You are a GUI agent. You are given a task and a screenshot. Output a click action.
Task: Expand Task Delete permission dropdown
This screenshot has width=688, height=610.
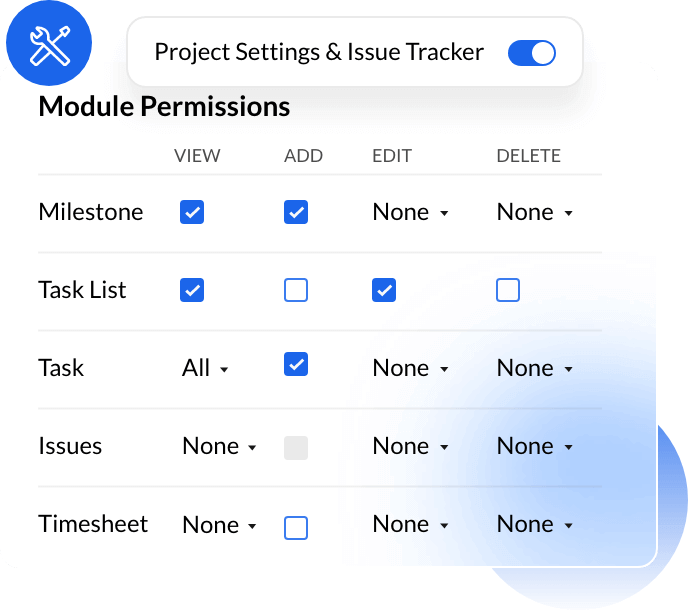534,368
